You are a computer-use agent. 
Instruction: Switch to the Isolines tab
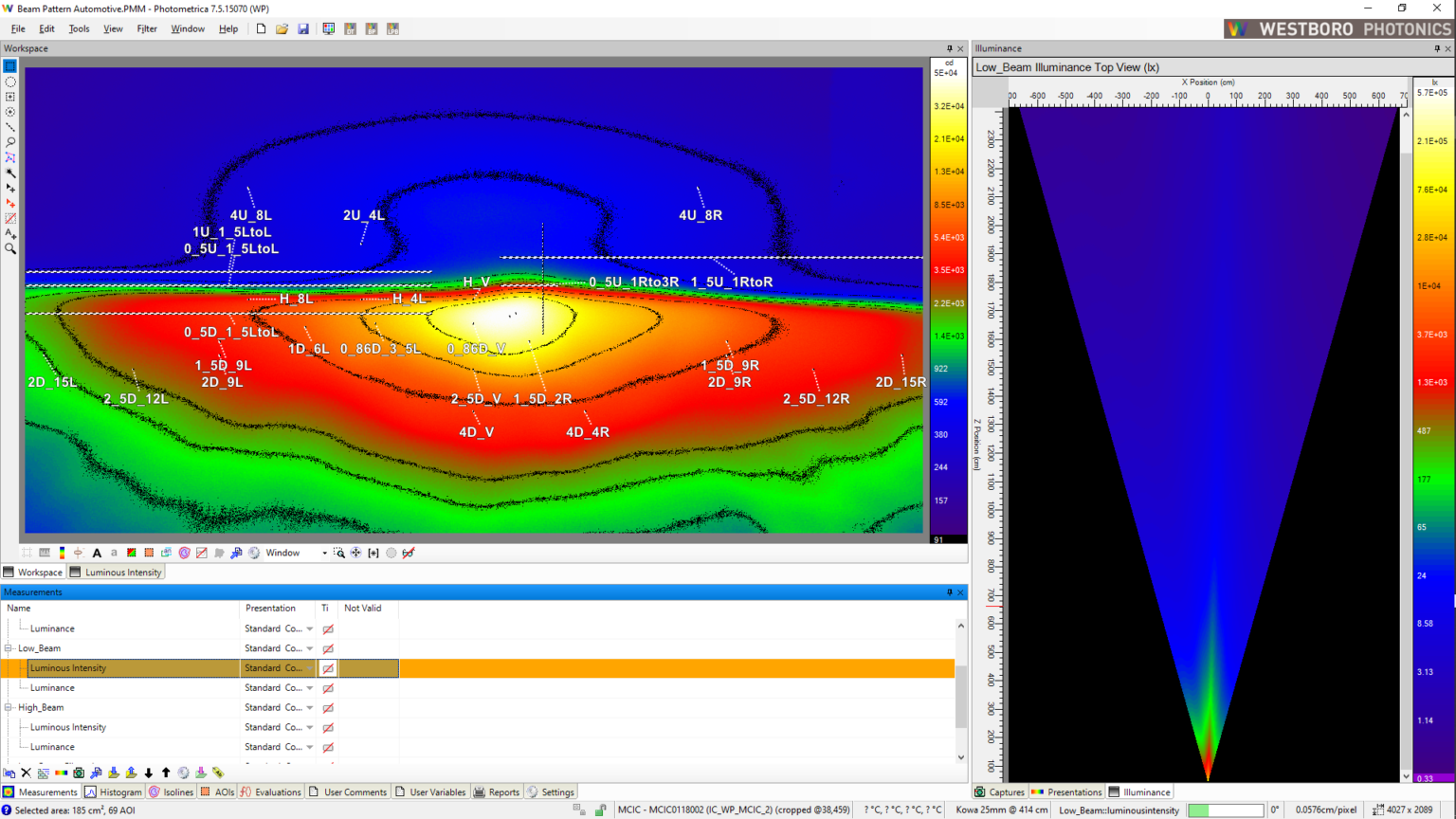(171, 792)
